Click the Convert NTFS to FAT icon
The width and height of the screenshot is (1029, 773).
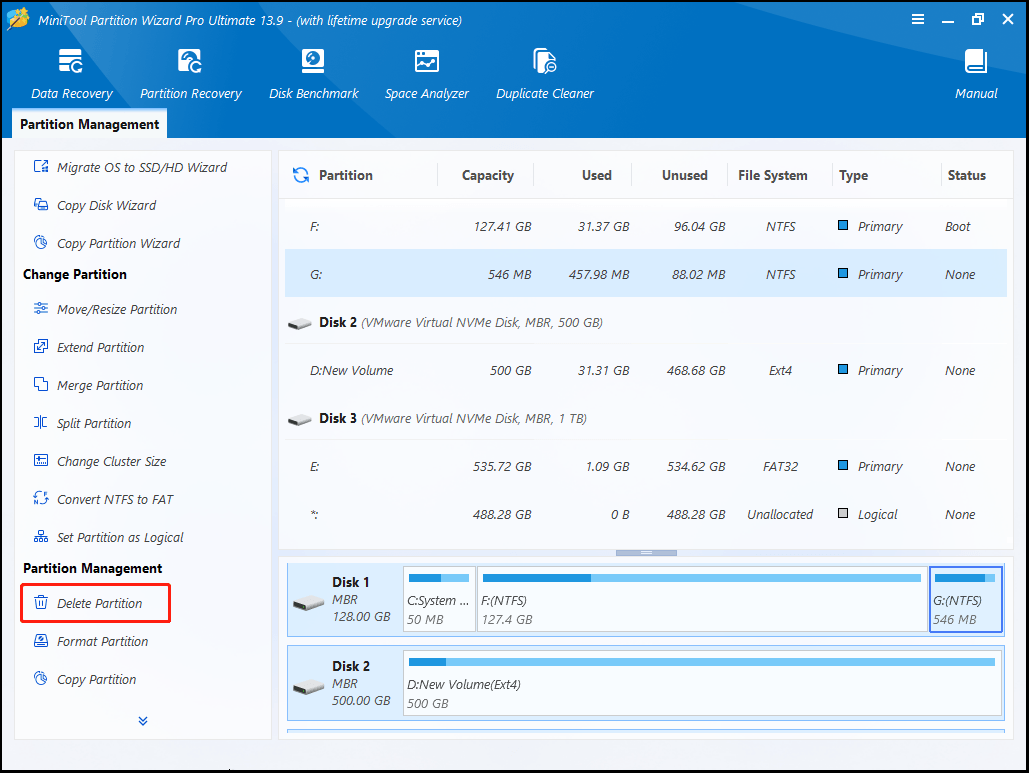(x=41, y=499)
